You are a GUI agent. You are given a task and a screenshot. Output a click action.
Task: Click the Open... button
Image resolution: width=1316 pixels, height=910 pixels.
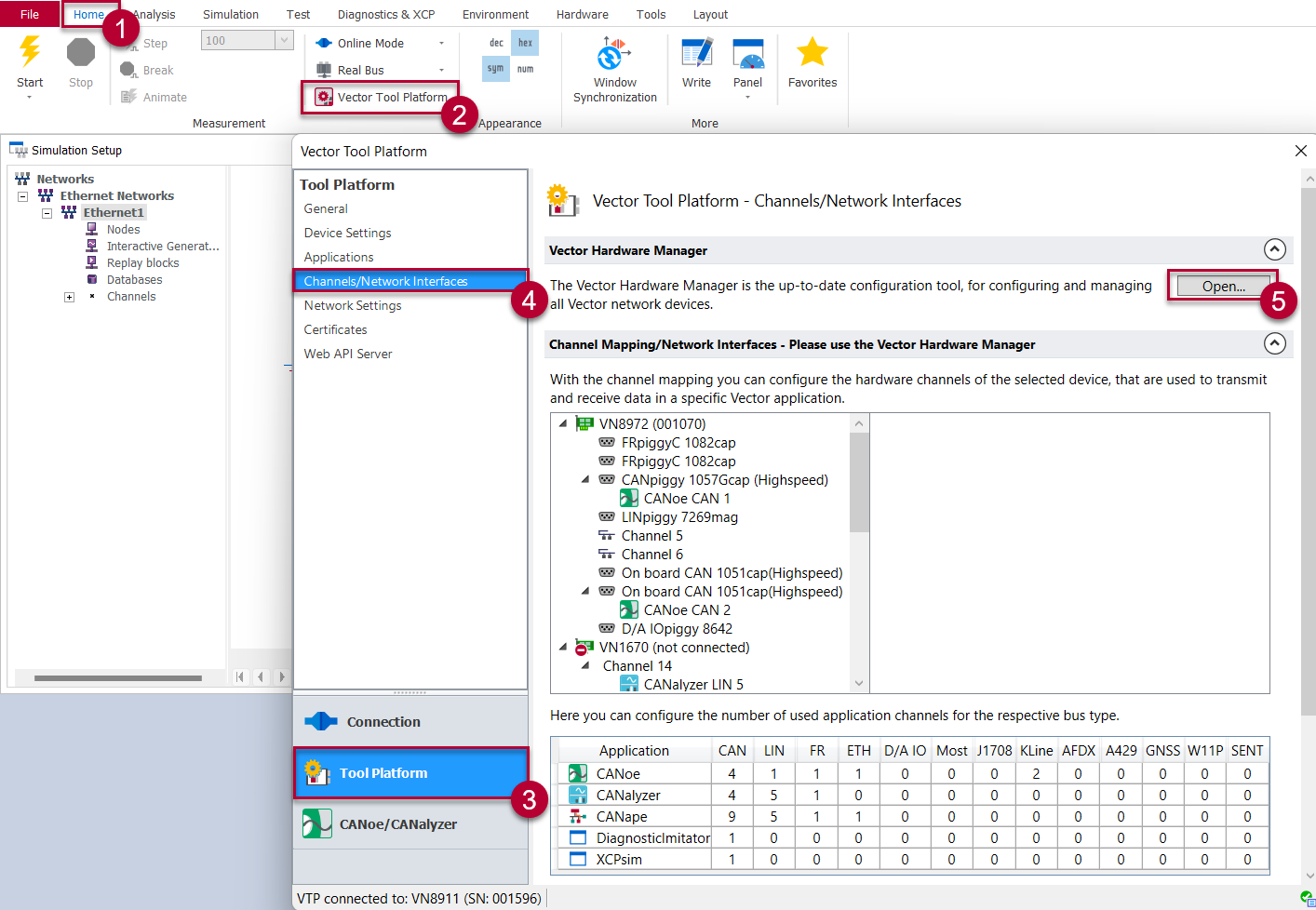[1222, 287]
